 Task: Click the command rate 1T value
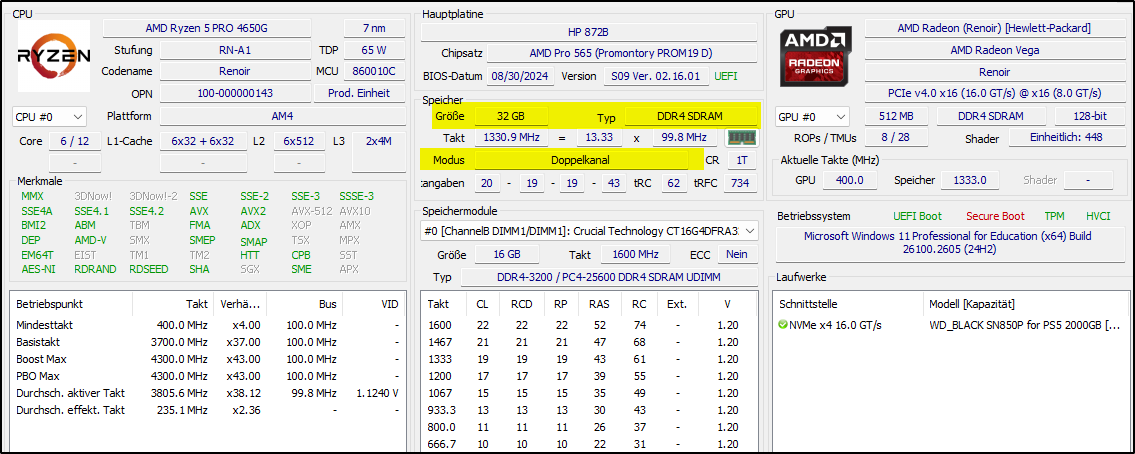click(x=741, y=160)
